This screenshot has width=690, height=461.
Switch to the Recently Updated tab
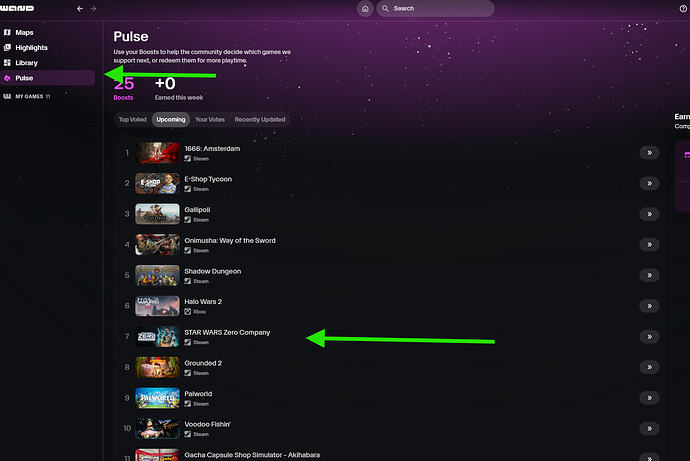pyautogui.click(x=260, y=120)
